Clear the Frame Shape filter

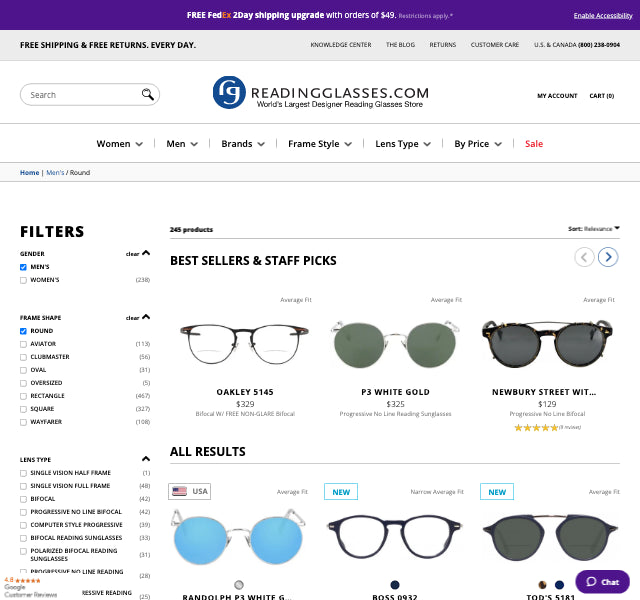[x=133, y=318]
